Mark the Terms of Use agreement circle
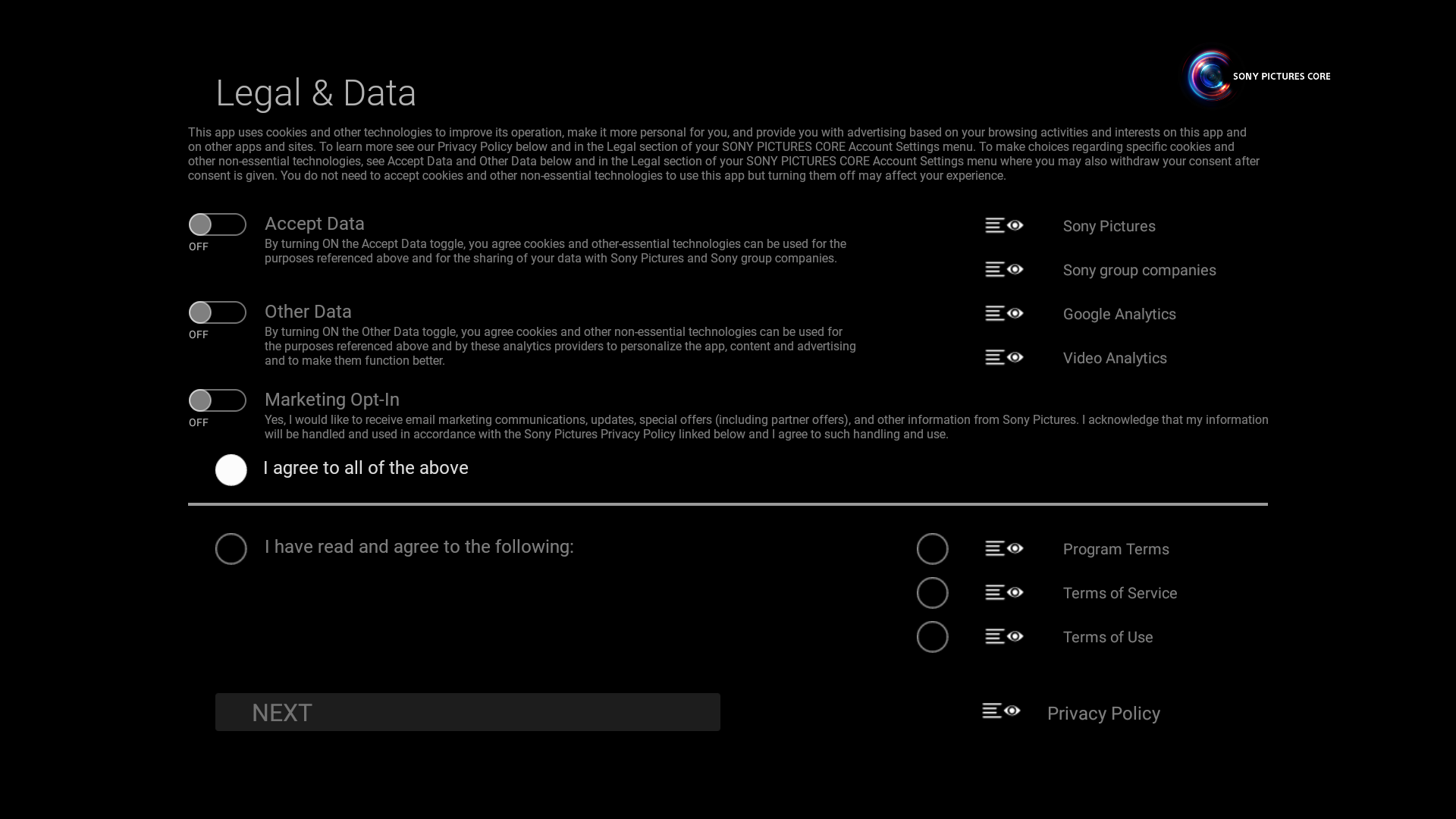Screen dimensions: 1456x819 [x=932, y=637]
